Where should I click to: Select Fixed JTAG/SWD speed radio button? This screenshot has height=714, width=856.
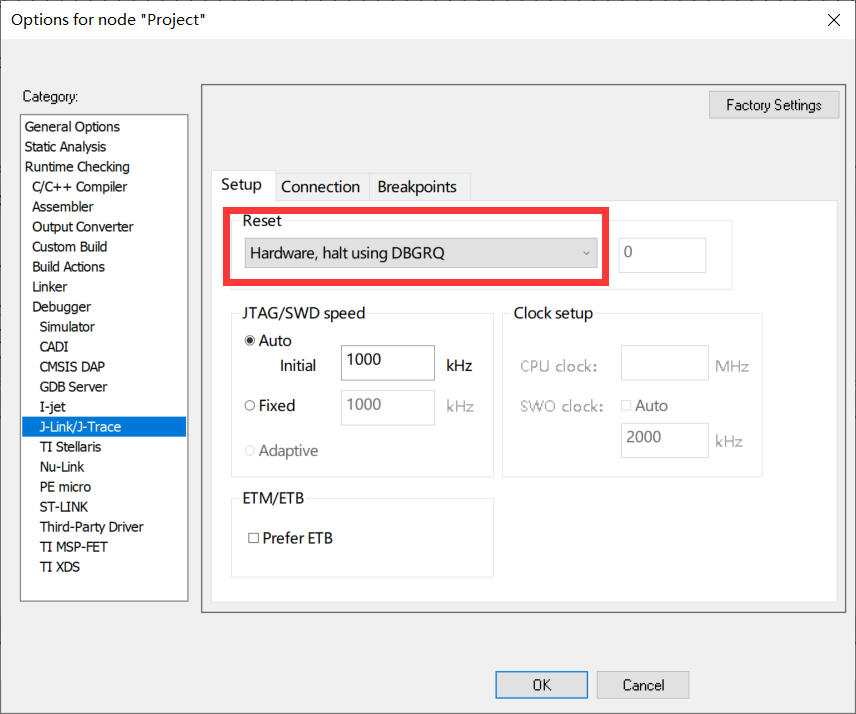coord(250,406)
